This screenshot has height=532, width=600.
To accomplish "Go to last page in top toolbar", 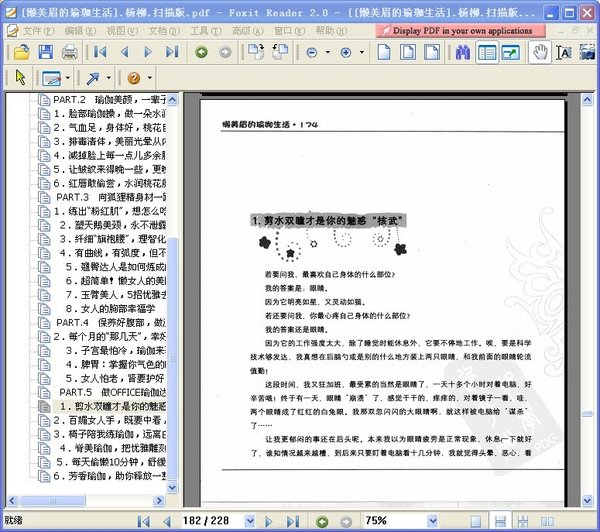I will [x=172, y=52].
